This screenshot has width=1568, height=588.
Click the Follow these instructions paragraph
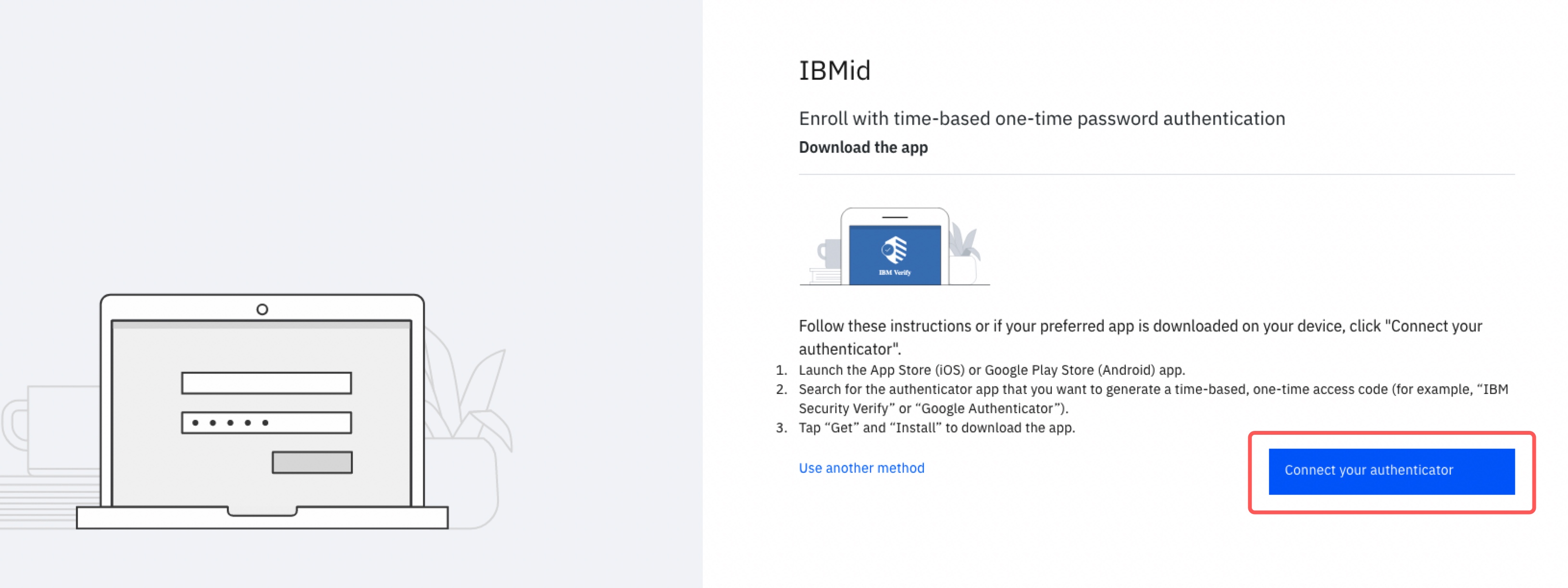click(x=1140, y=338)
